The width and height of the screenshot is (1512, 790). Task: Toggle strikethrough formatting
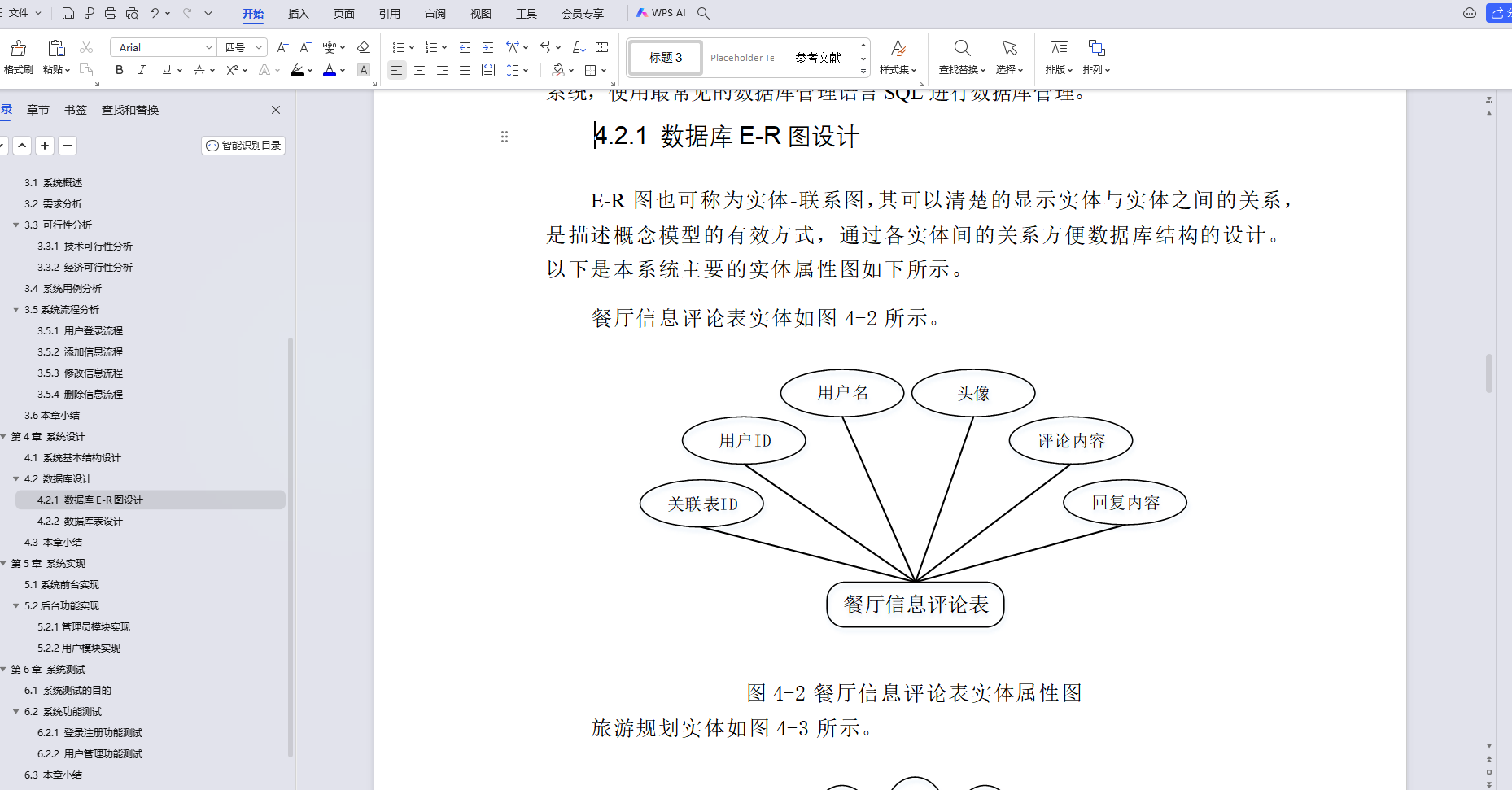tap(199, 70)
